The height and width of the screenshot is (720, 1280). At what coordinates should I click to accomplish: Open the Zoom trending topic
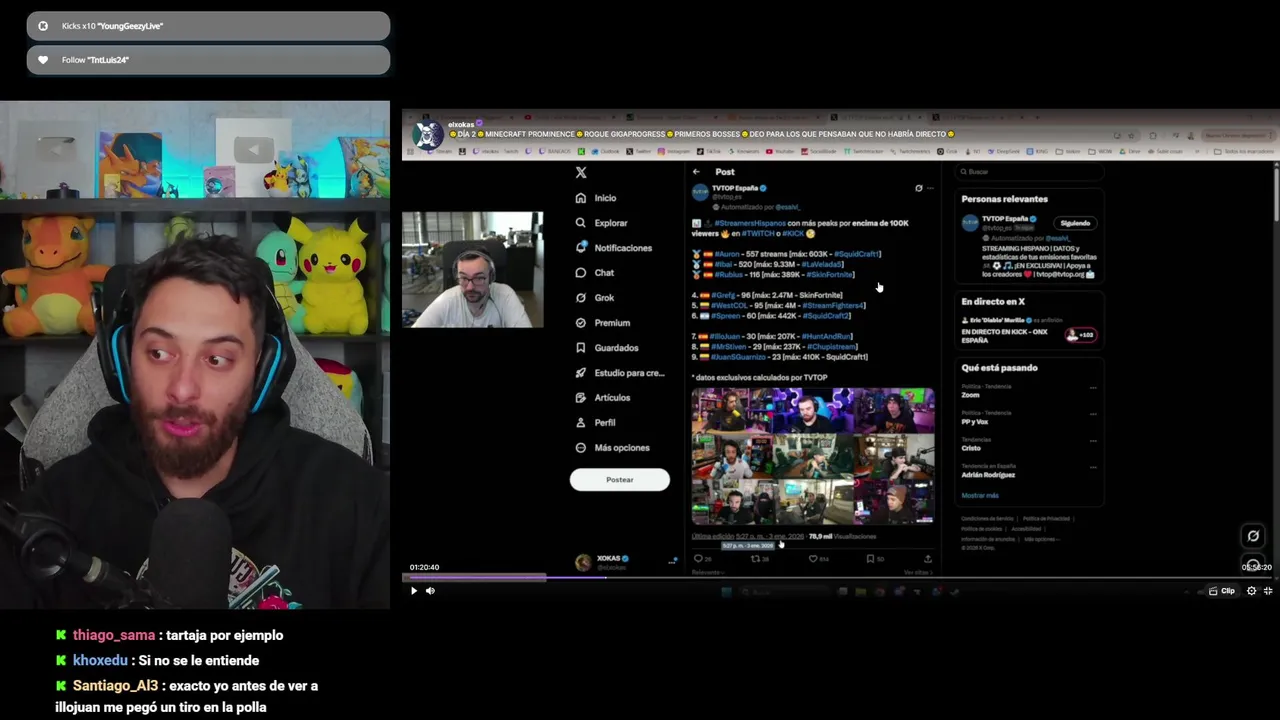click(x=1030, y=391)
